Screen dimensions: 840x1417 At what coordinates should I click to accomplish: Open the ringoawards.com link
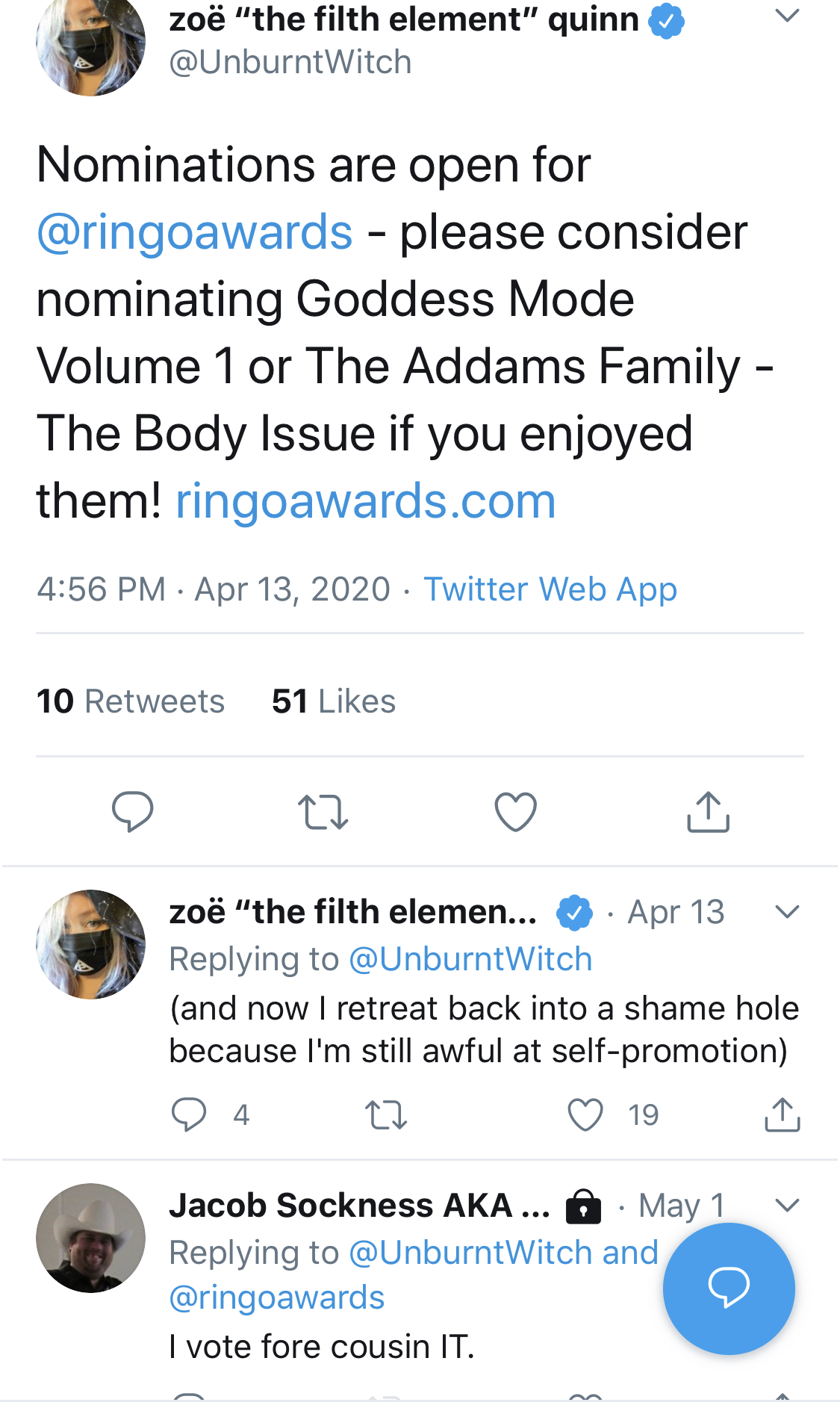click(x=366, y=500)
